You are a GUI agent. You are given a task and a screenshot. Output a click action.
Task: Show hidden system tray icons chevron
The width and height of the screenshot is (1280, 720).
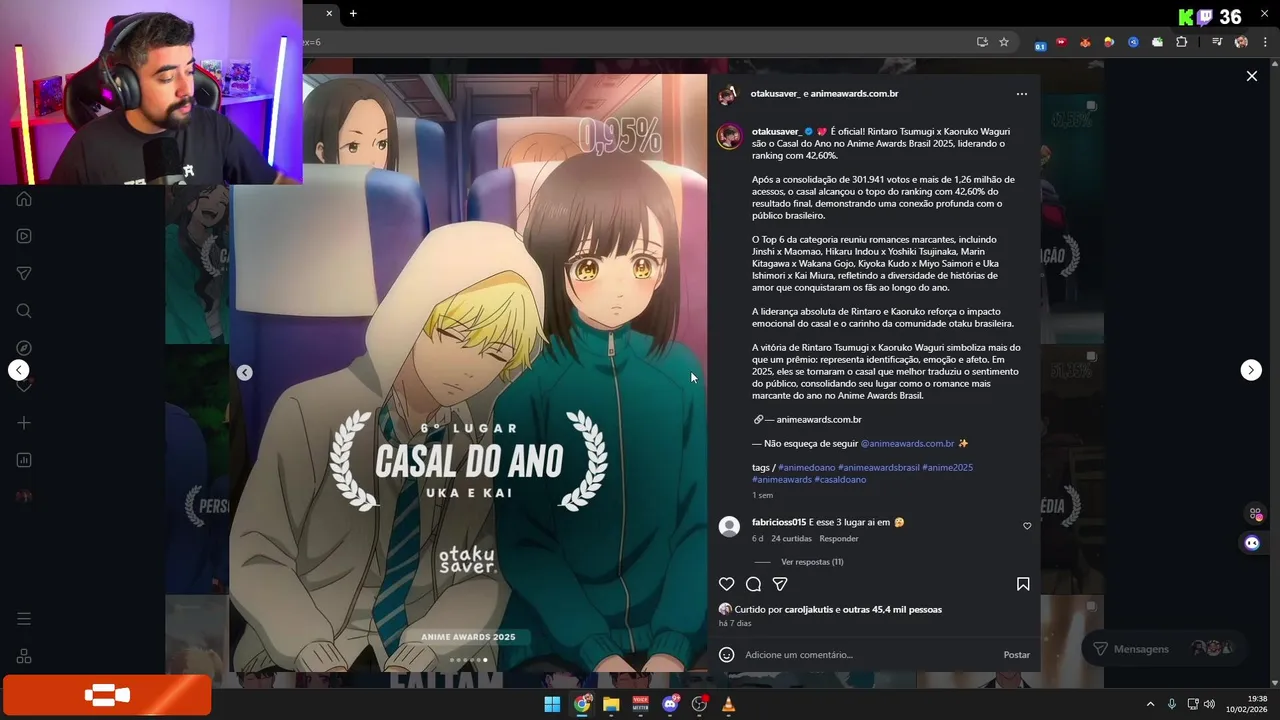[x=1150, y=704]
